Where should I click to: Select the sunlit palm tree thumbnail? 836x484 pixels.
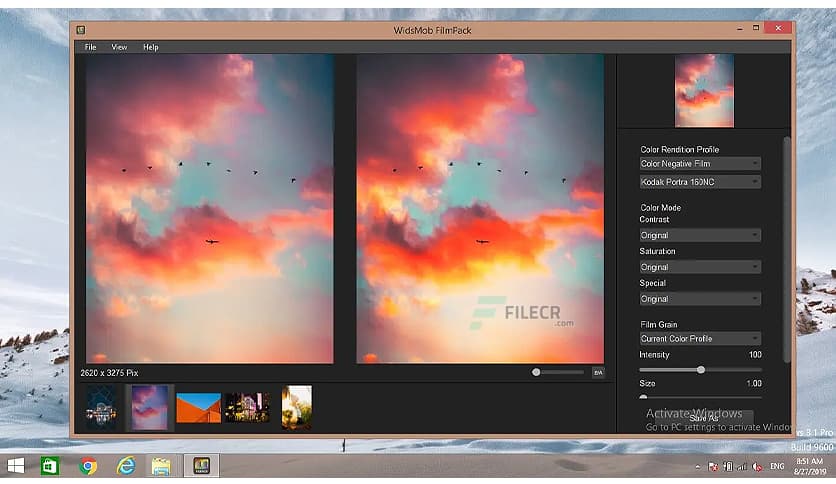coord(296,408)
